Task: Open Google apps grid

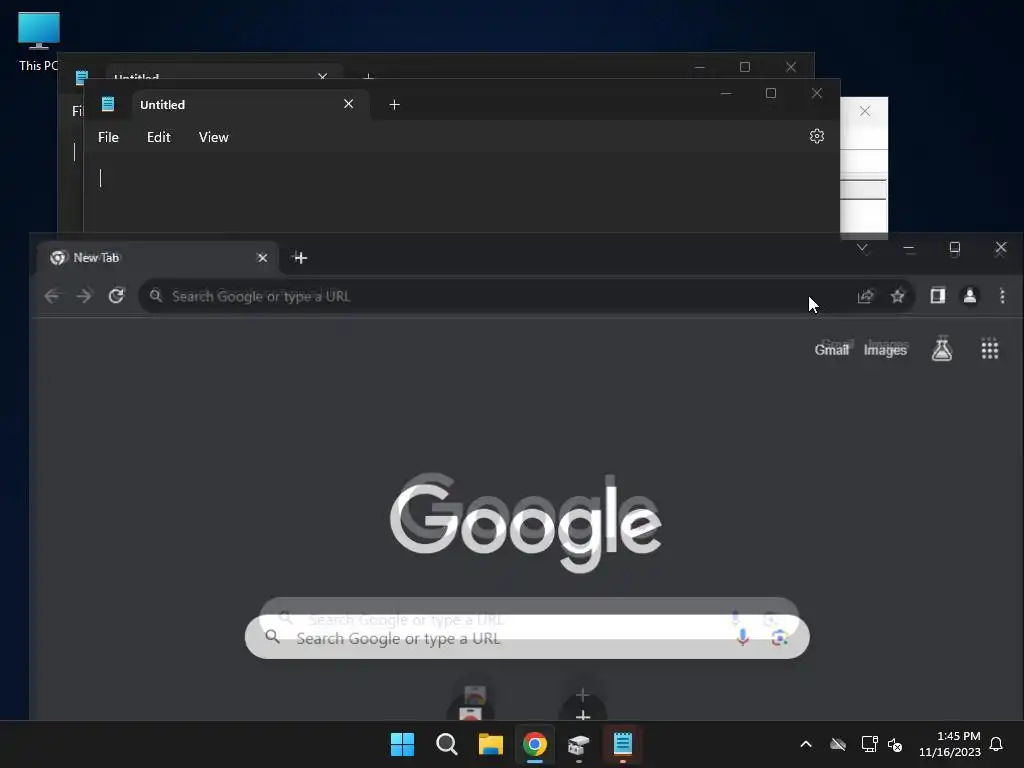Action: [x=990, y=349]
